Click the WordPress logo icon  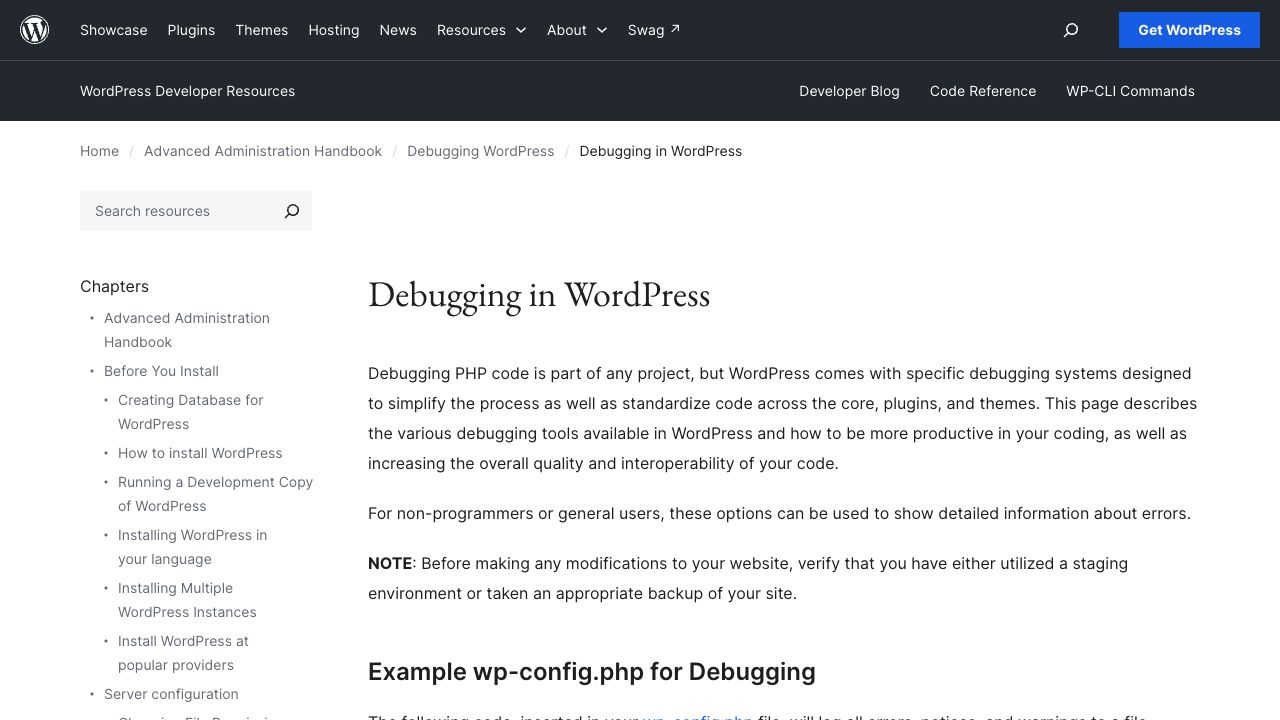coord(35,30)
